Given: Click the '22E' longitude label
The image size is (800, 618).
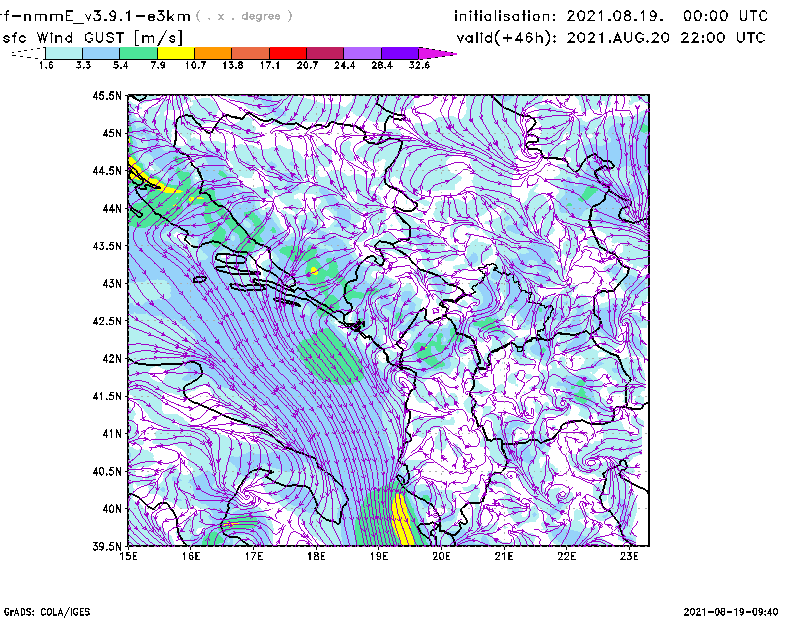Looking at the screenshot, I should point(567,556).
